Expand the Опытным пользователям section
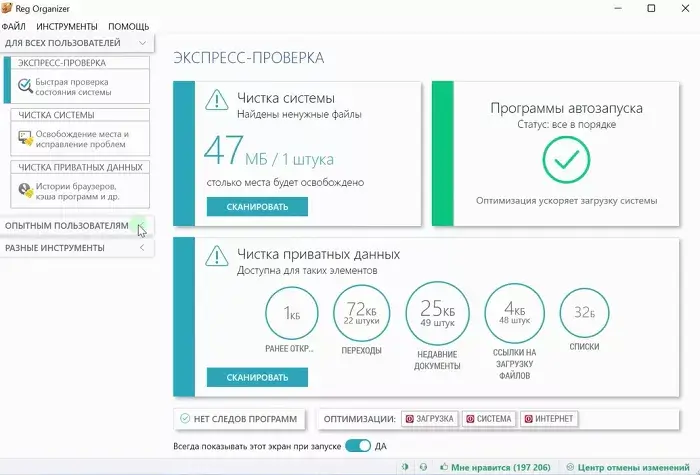Image resolution: width=700 pixels, height=475 pixels. pos(141,225)
